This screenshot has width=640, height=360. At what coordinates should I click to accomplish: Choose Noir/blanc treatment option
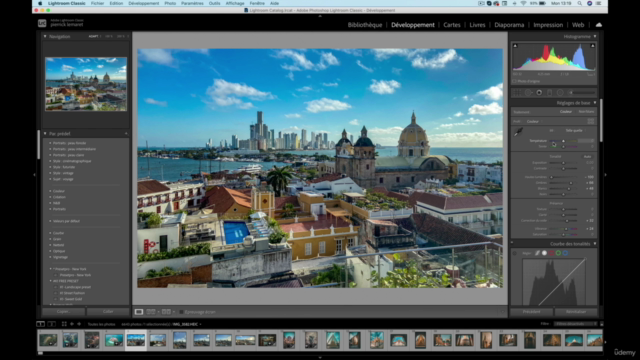586,111
